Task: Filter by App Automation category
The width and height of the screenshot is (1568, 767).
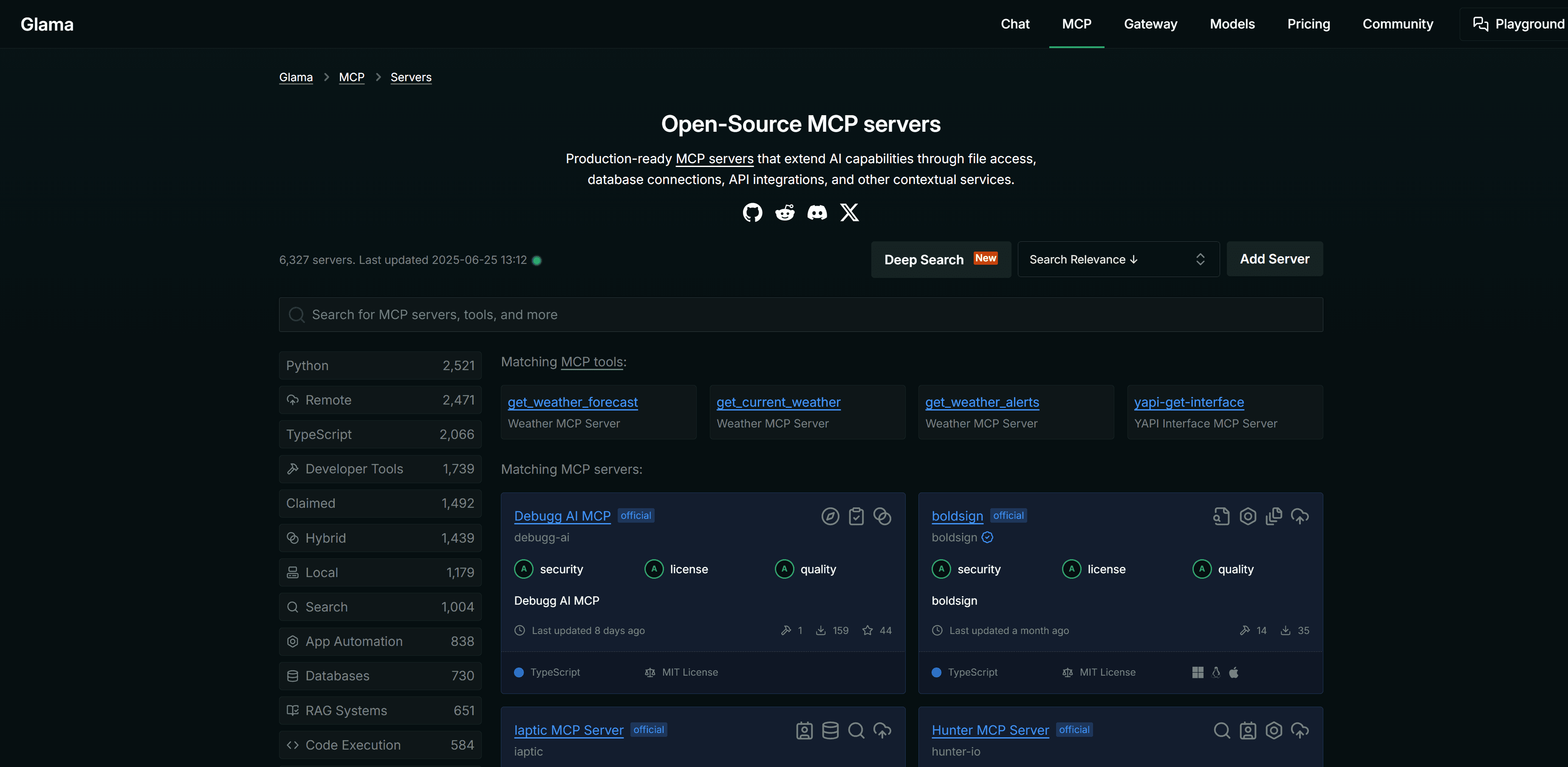Action: click(380, 642)
